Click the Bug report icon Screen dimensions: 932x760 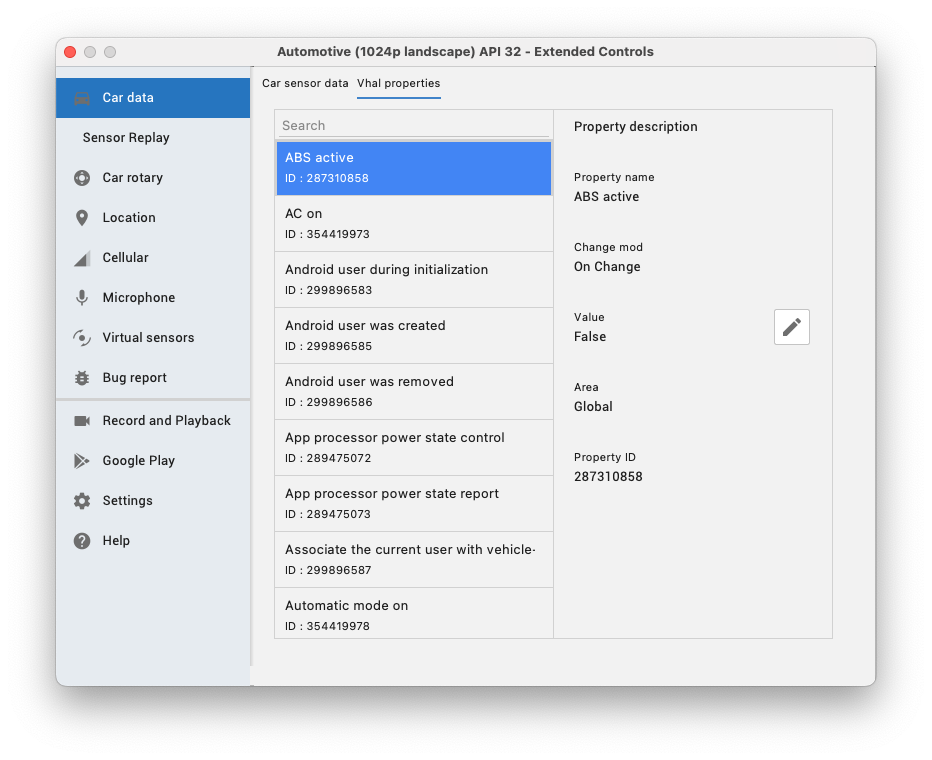pyautogui.click(x=82, y=378)
